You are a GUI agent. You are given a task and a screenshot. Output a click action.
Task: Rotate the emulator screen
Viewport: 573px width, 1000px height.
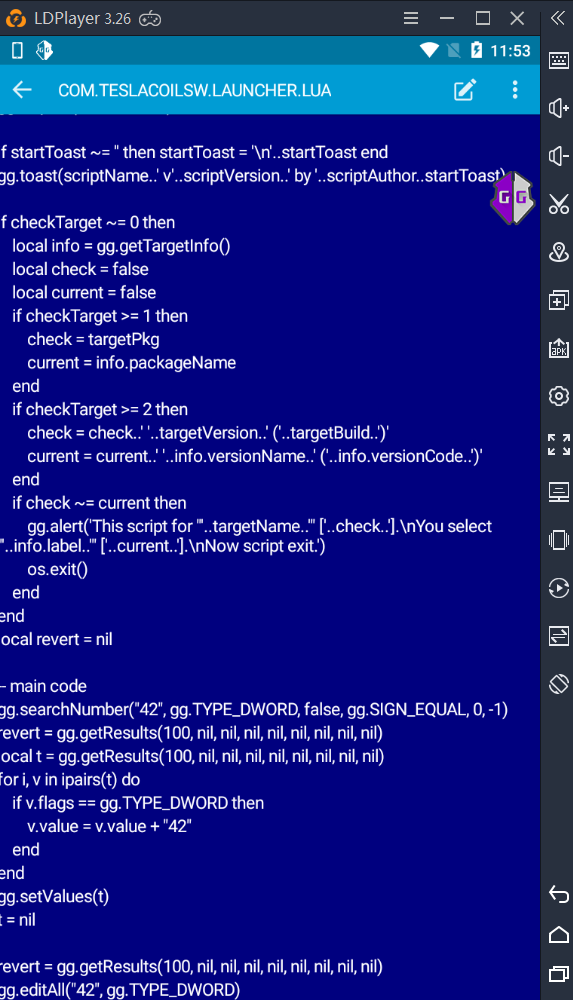click(559, 684)
